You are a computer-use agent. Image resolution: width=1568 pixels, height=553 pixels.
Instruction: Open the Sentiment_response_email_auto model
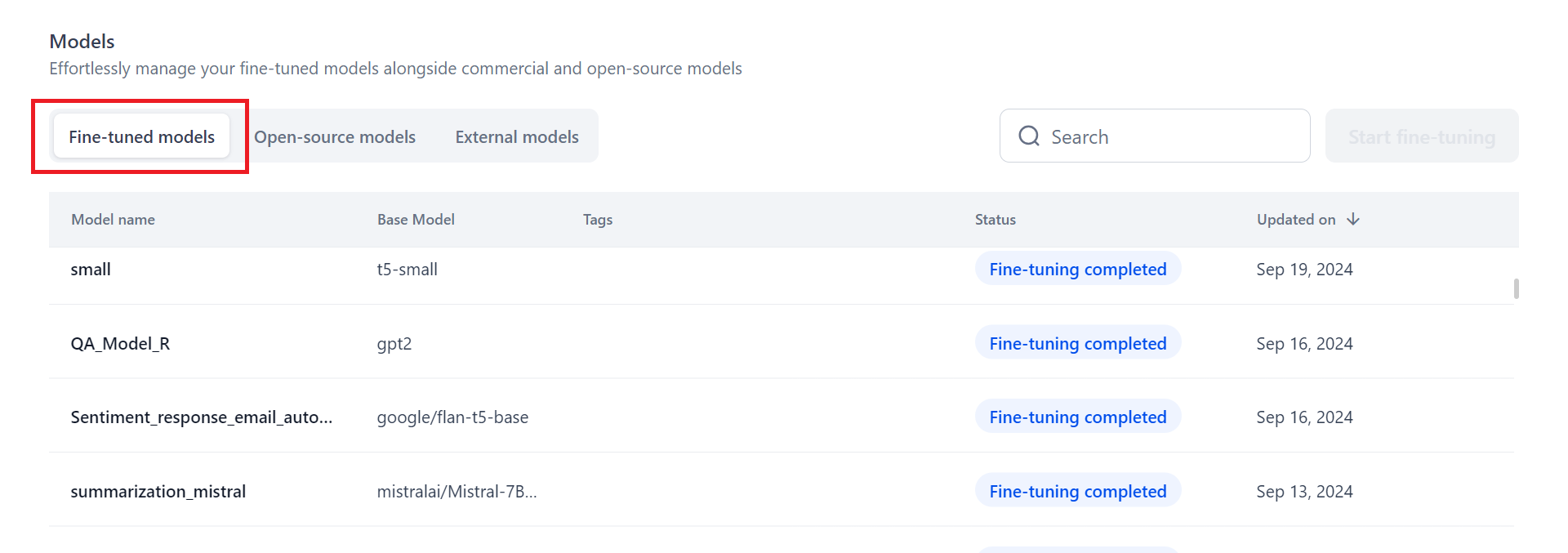point(201,417)
